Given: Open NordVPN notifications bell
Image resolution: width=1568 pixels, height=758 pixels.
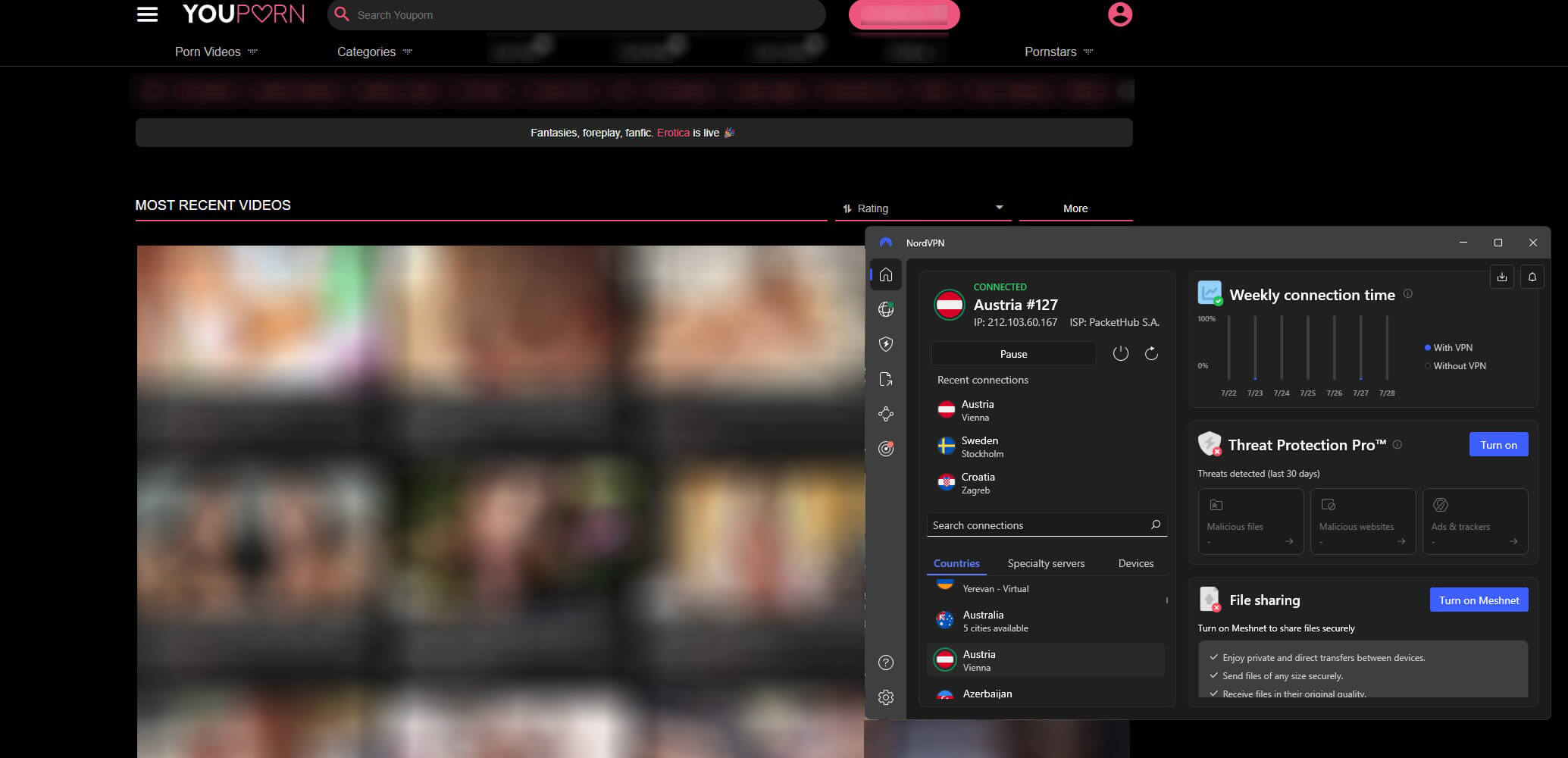Looking at the screenshot, I should coord(1532,277).
